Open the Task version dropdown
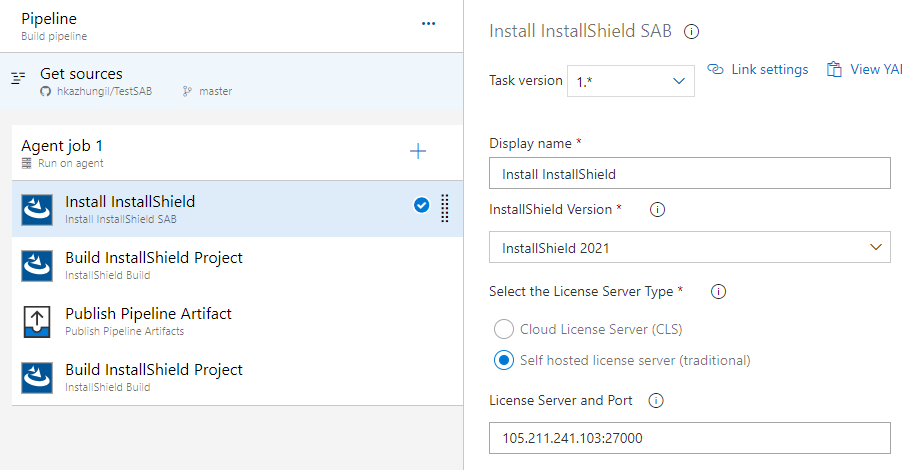The height and width of the screenshot is (470, 902). pos(630,81)
